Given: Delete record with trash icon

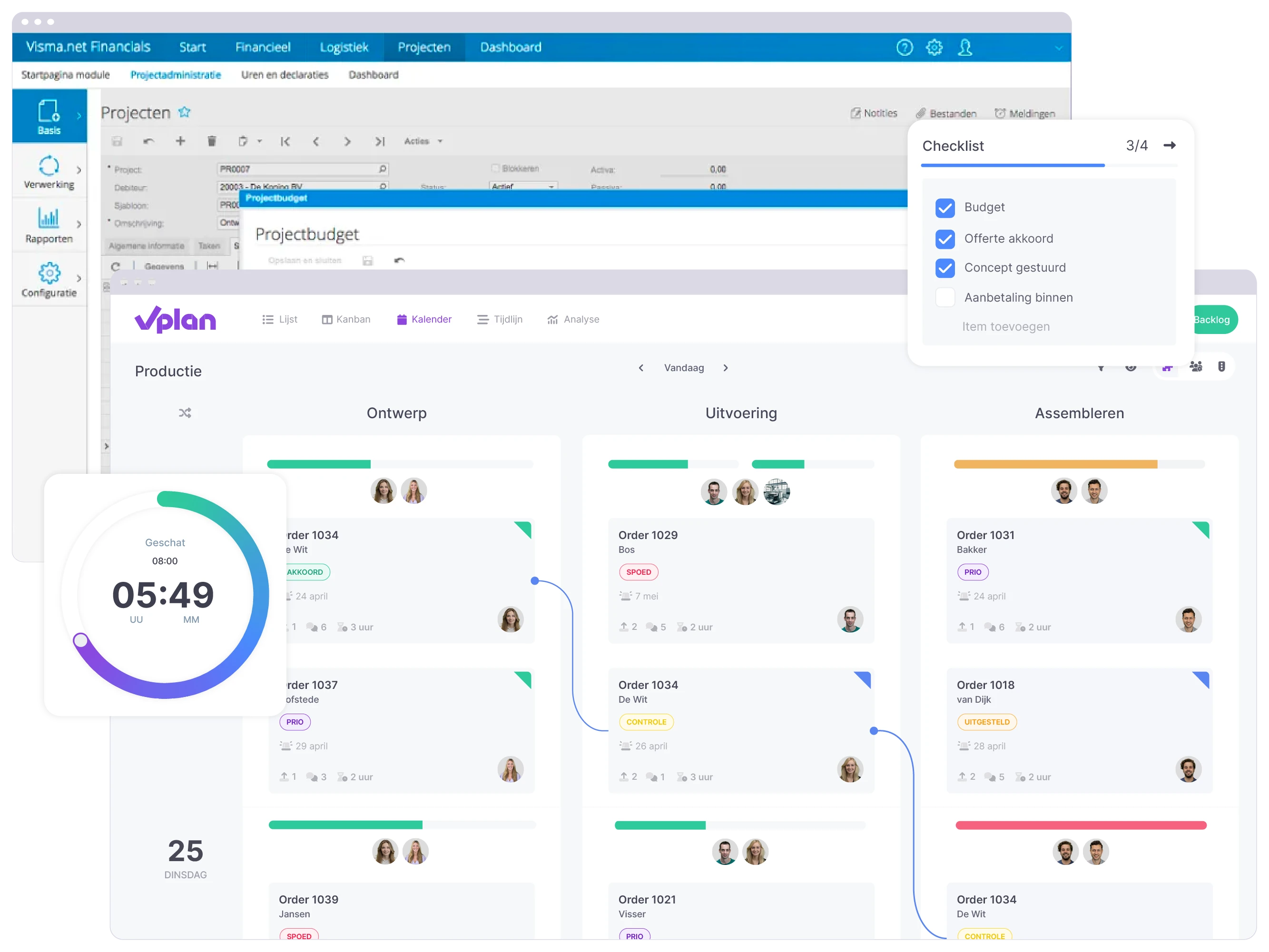Looking at the screenshot, I should [212, 141].
